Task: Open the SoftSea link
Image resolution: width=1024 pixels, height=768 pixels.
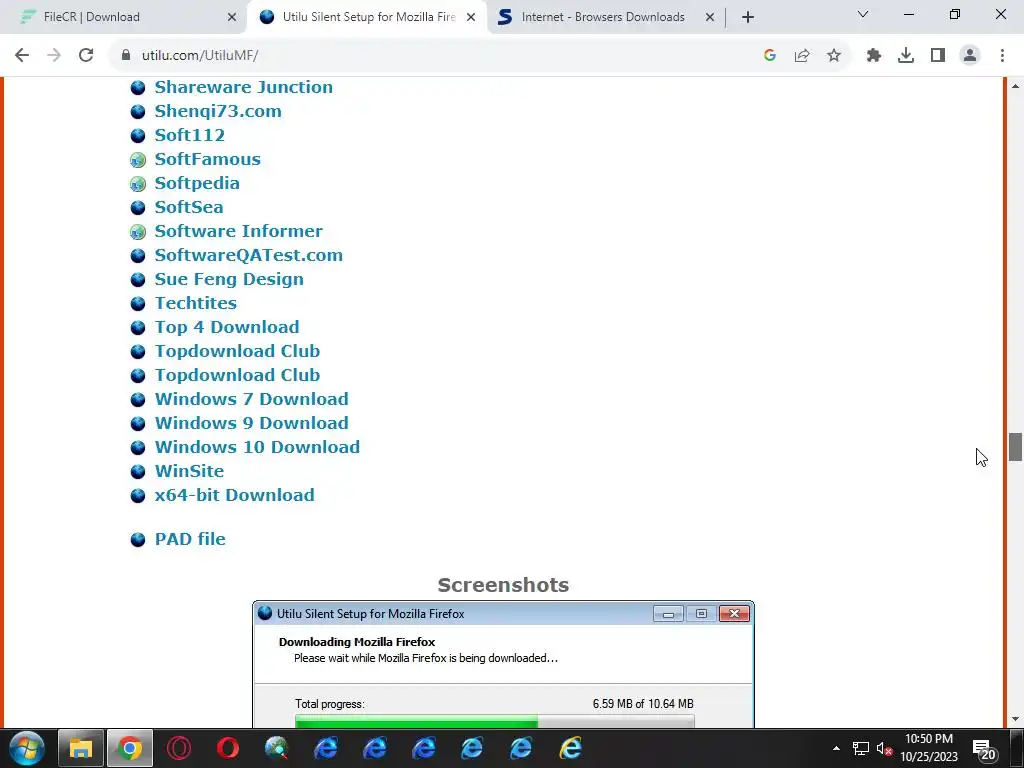Action: pos(189,207)
